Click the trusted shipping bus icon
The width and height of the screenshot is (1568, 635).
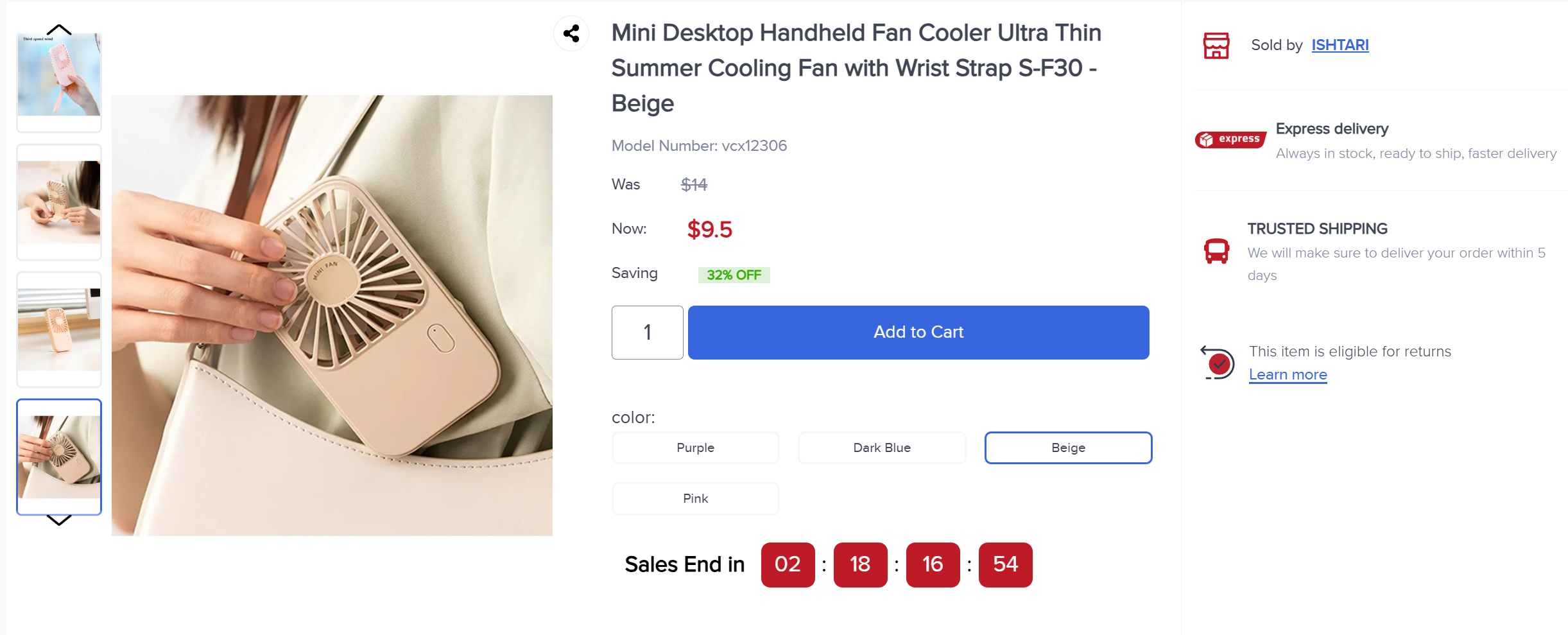[x=1216, y=251]
